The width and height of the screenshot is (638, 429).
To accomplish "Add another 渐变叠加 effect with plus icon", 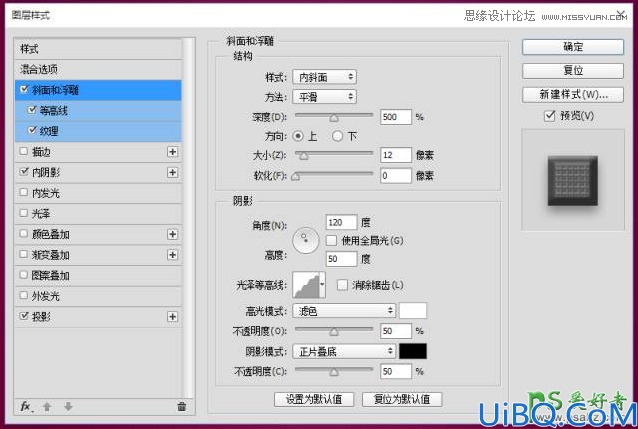I will 173,255.
